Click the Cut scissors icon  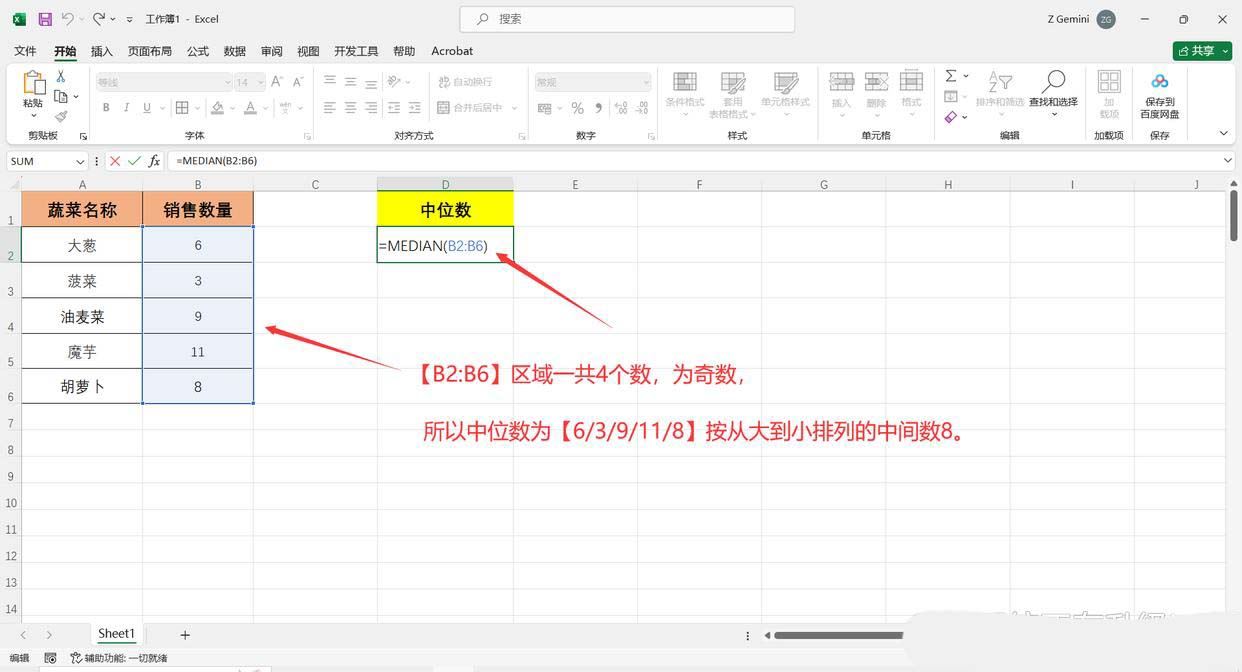[60, 77]
